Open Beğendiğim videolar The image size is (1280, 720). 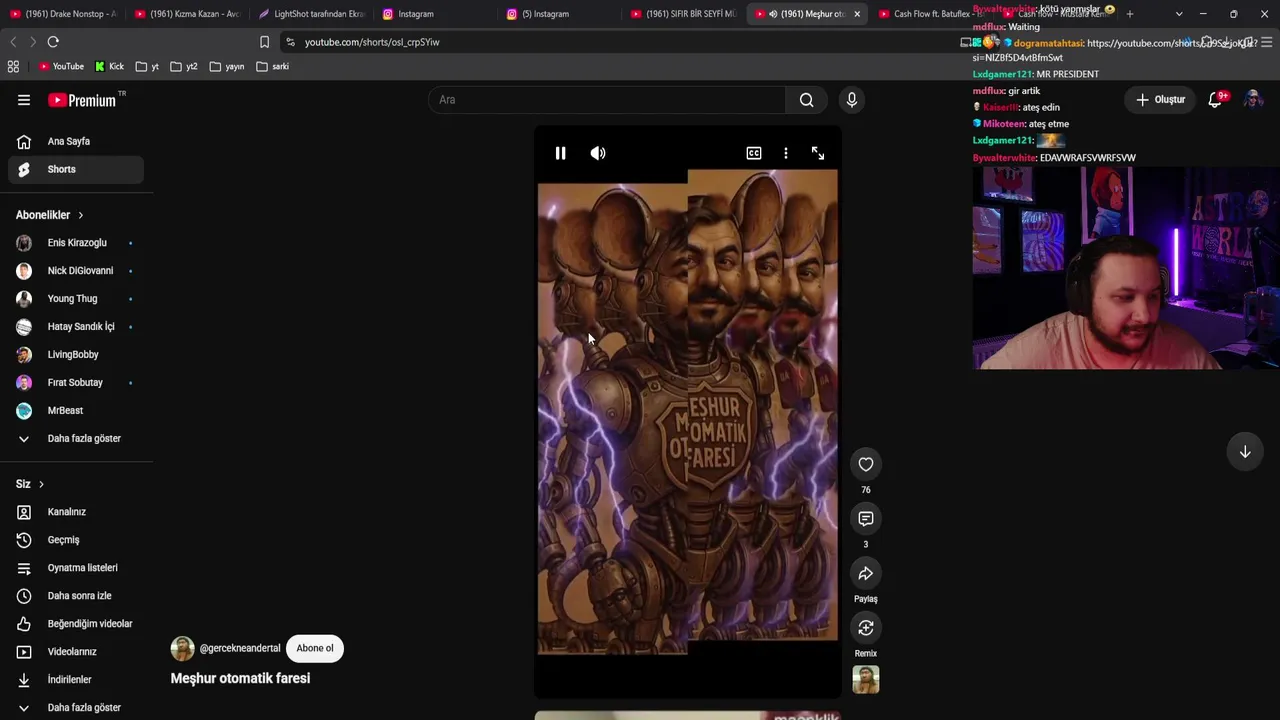click(76, 624)
